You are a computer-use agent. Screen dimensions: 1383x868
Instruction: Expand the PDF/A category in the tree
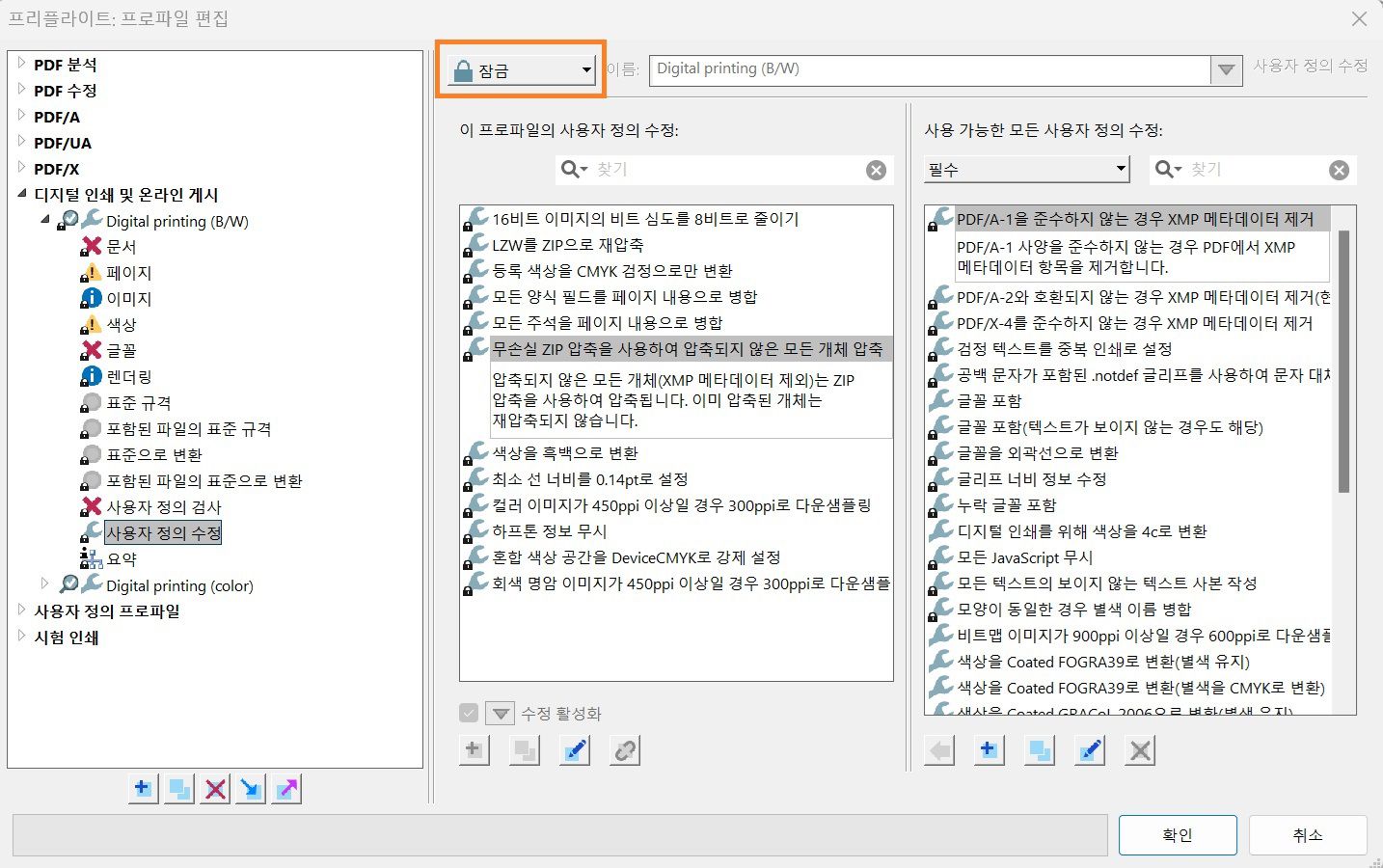(x=21, y=116)
